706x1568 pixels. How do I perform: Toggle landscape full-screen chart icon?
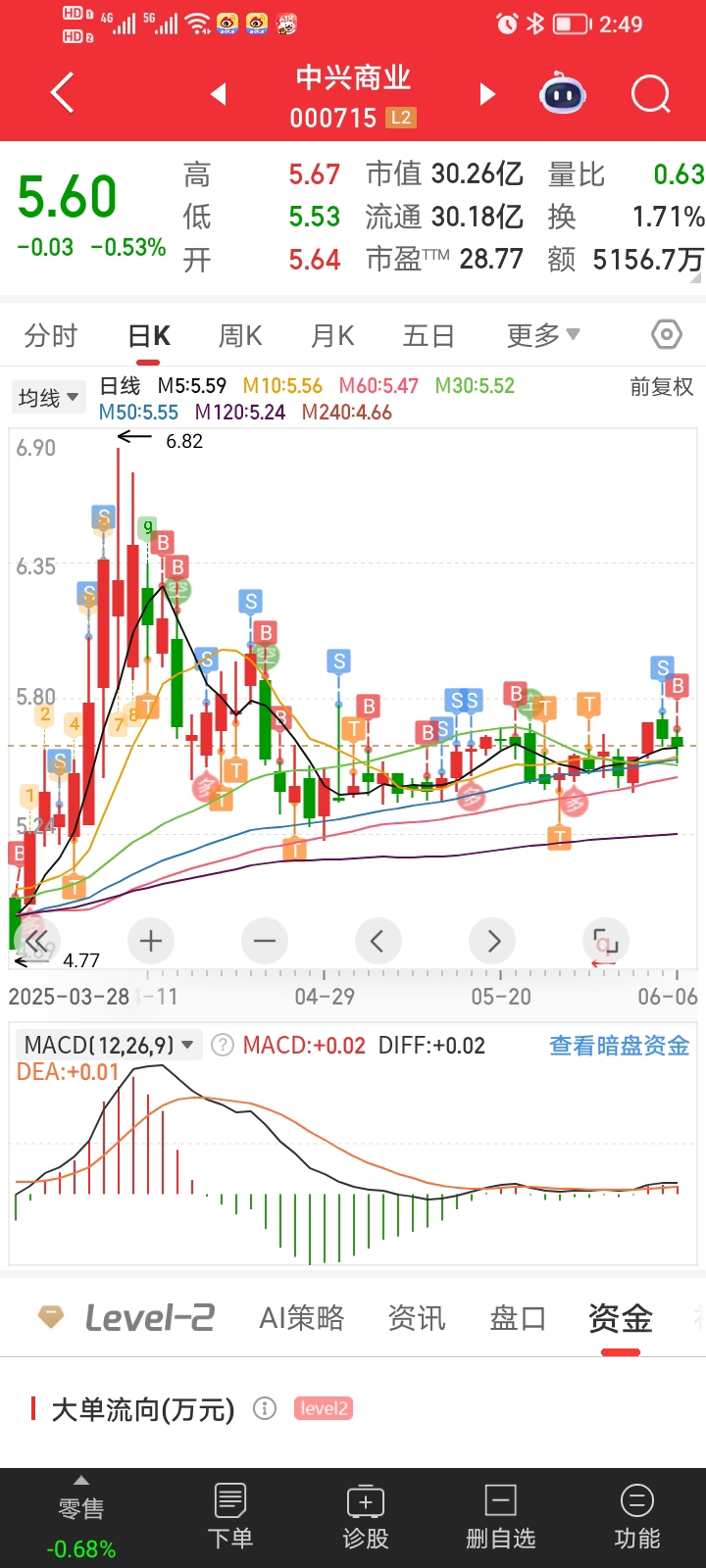(606, 942)
